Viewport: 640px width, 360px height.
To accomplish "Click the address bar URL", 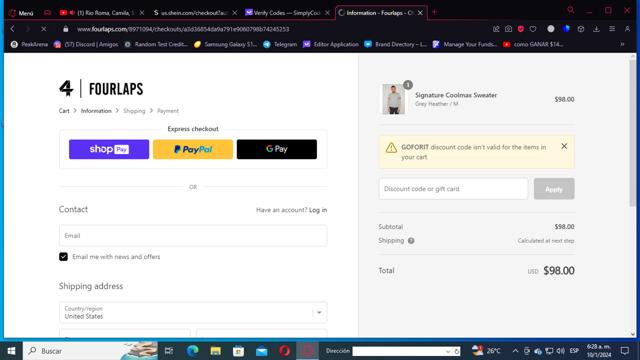I will (x=183, y=29).
